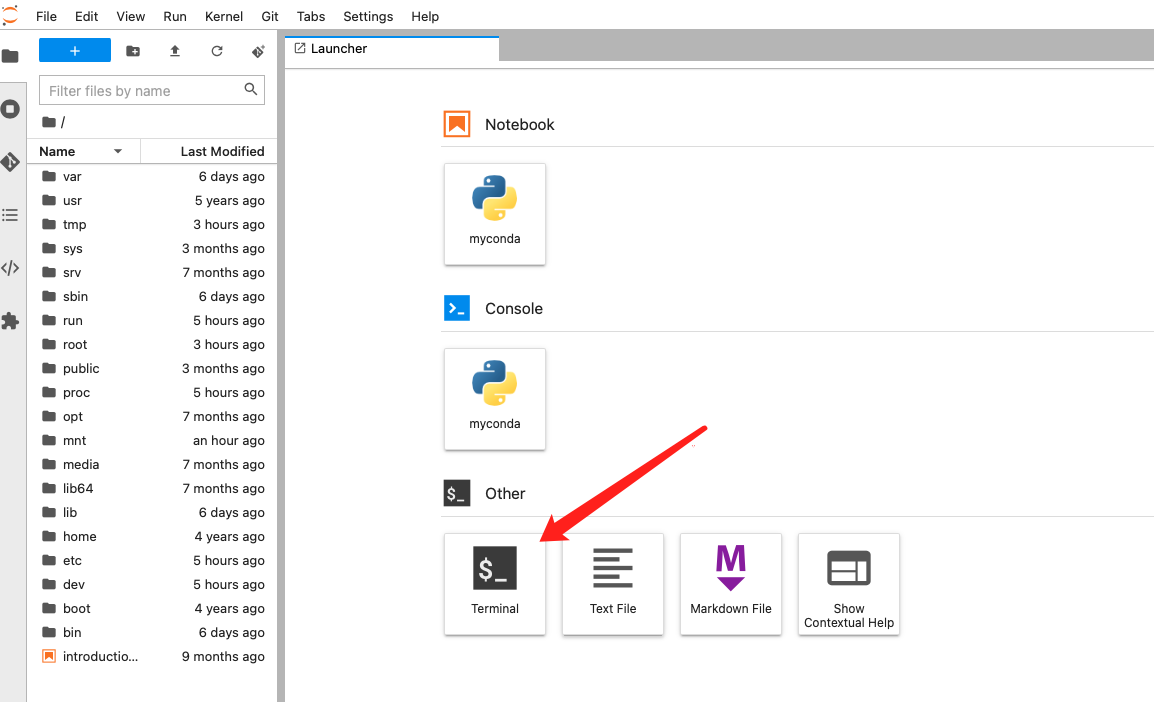Open a new Terminal from launcher
Viewport: 1154px width, 702px height.
(x=495, y=584)
